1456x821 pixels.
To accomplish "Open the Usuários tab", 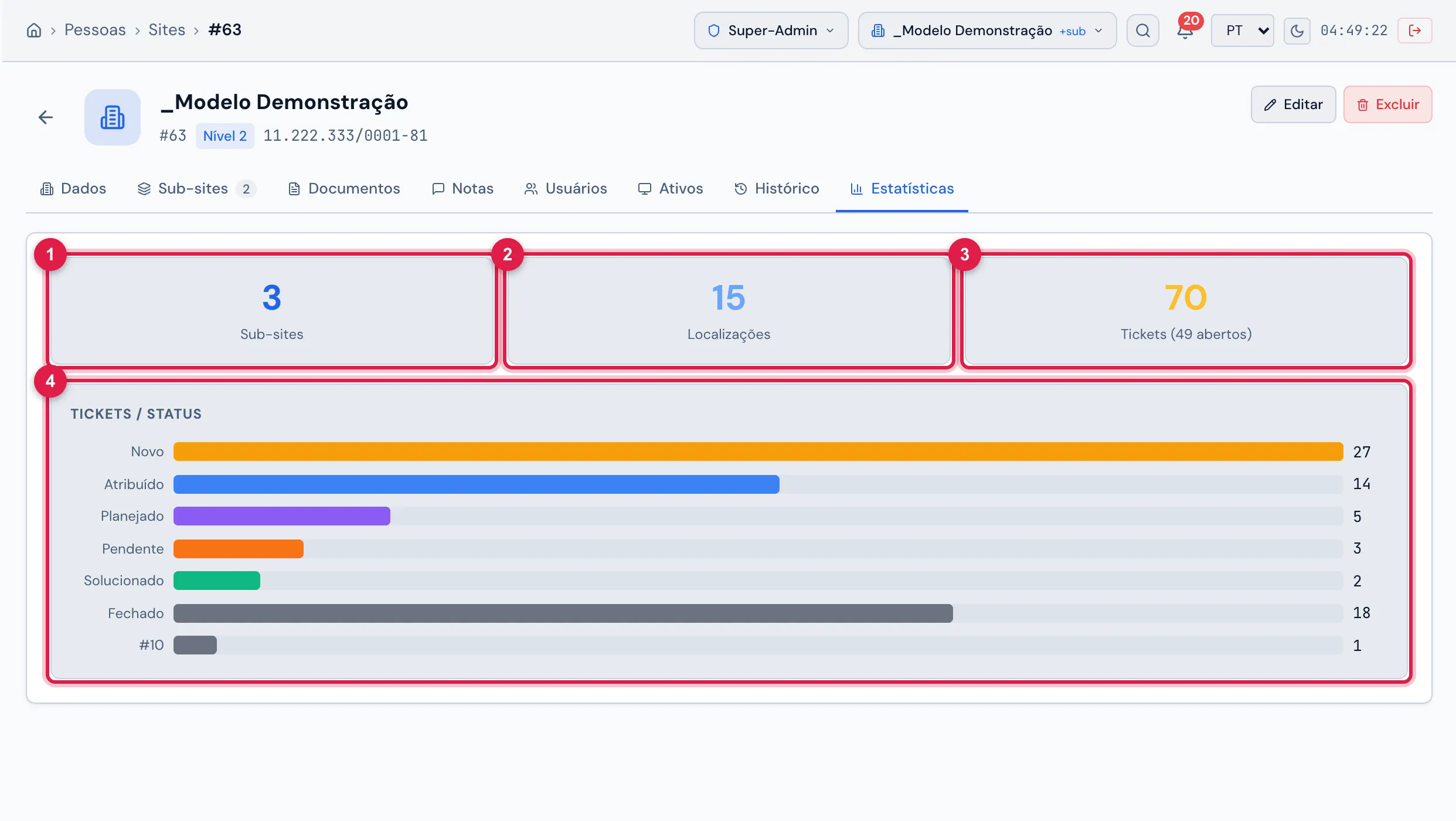I will (x=566, y=189).
